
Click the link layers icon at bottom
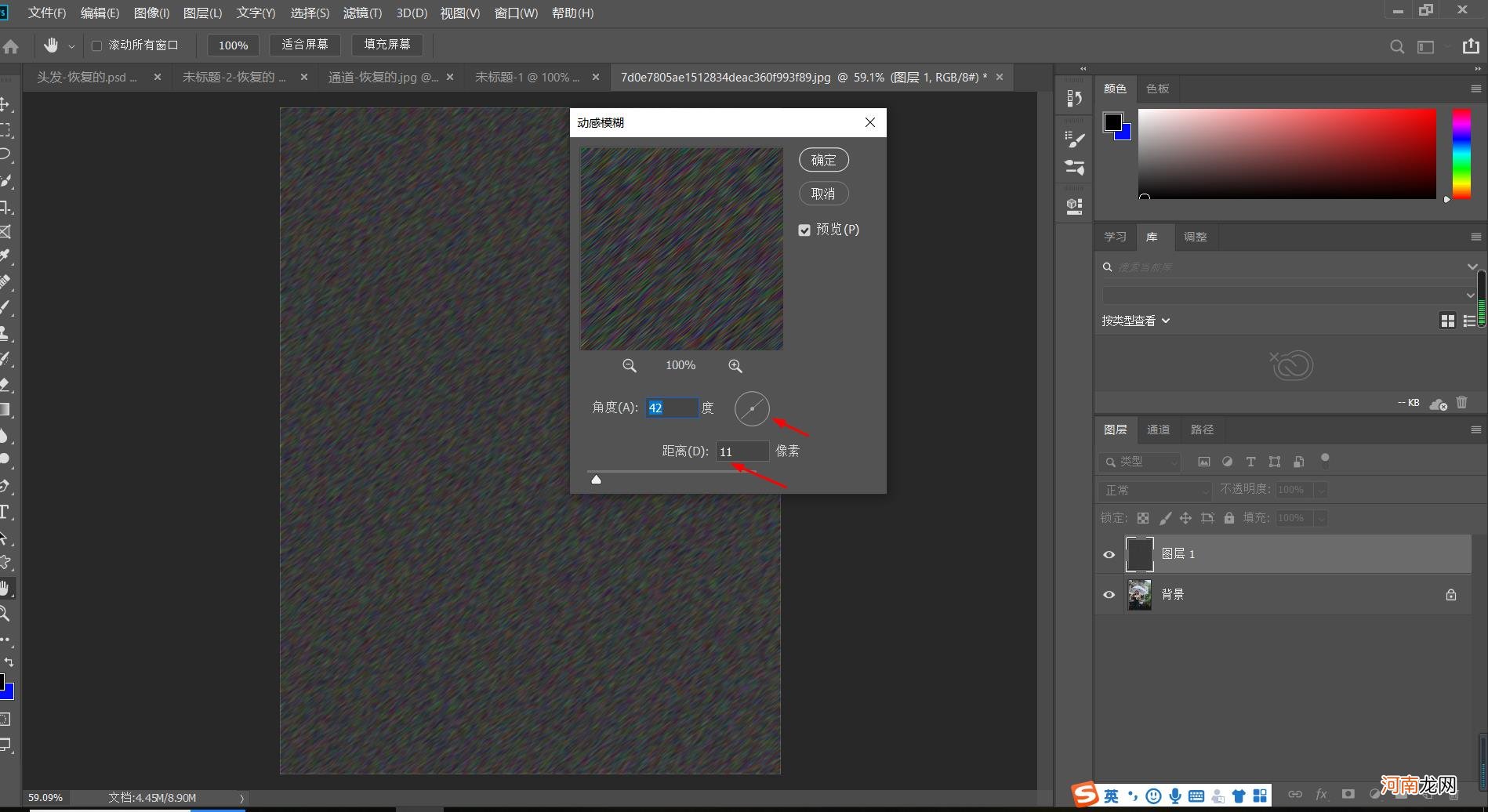click(1295, 794)
